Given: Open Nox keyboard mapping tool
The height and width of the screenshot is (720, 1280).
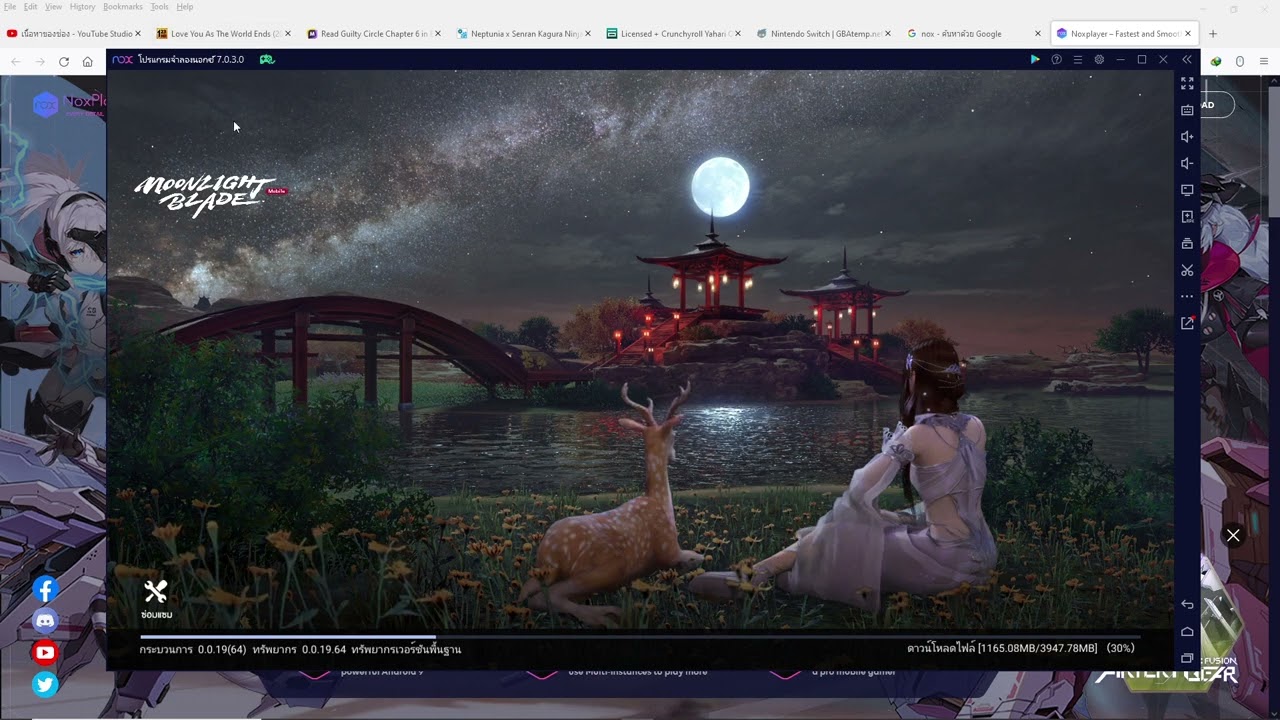Looking at the screenshot, I should pos(1187,110).
